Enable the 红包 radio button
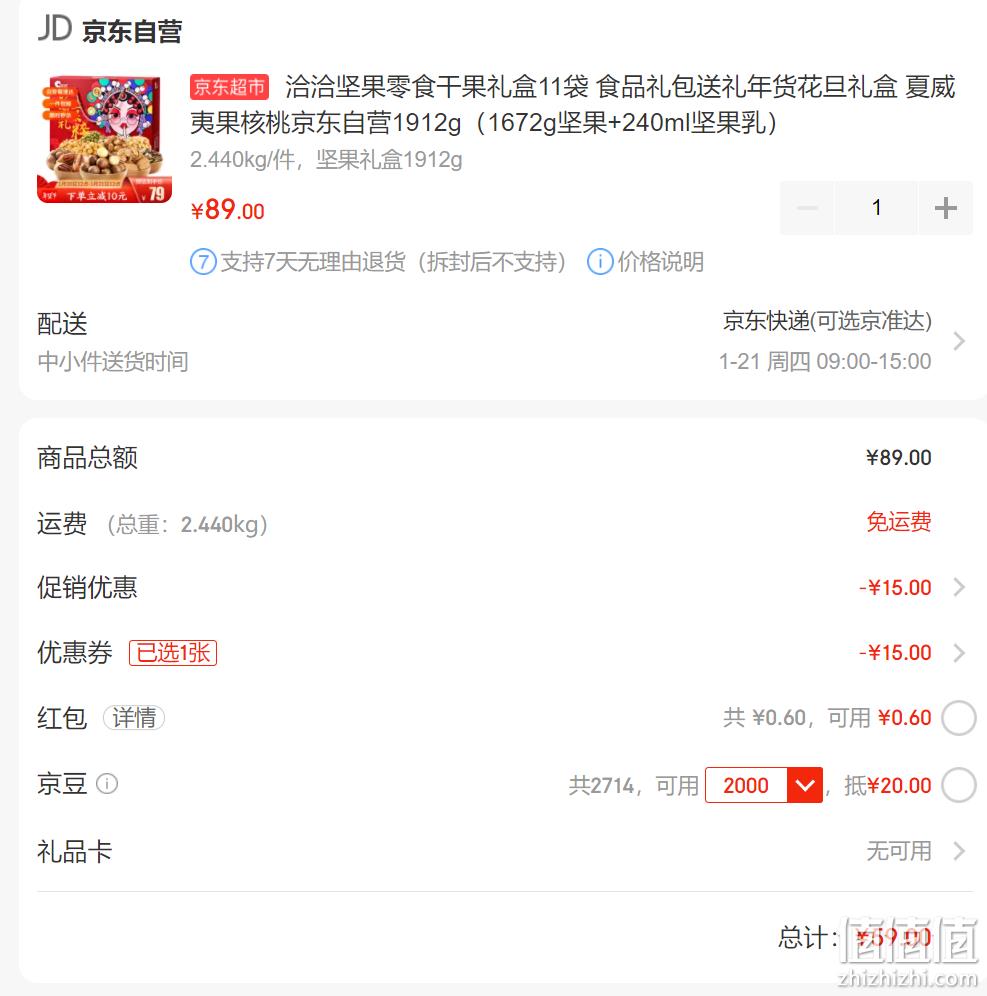This screenshot has height=996, width=987. (x=958, y=718)
